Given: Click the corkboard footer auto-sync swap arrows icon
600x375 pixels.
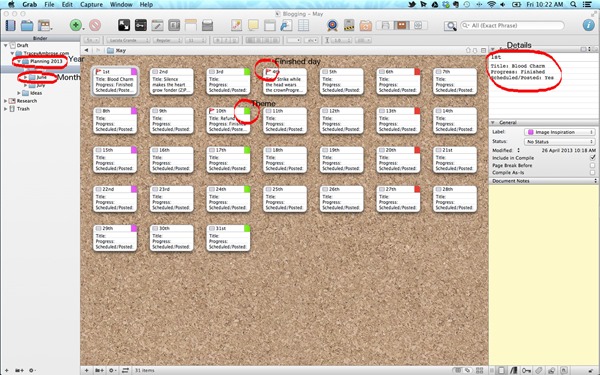Looking at the screenshot, I should point(125,370).
